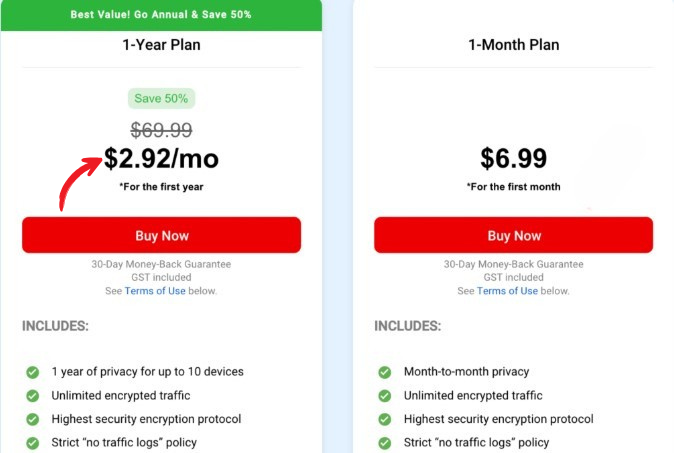Click checkmark beside 1-Month 'Unlimited encrypted traffic'

coord(385,396)
